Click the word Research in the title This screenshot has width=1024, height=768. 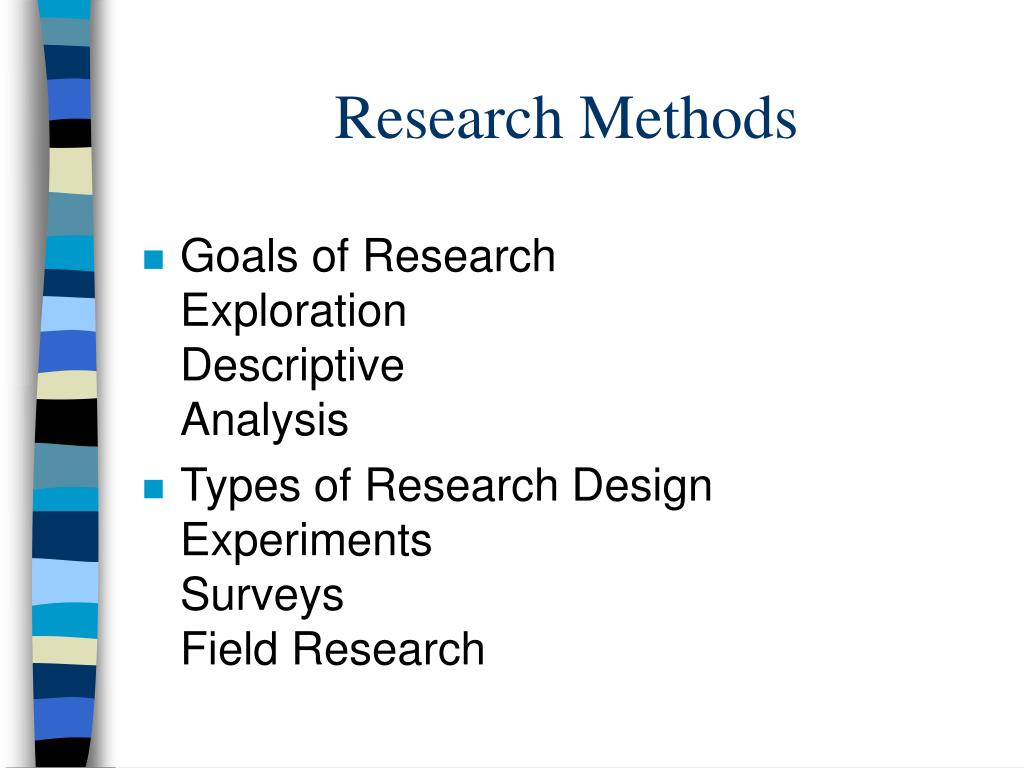click(x=448, y=118)
